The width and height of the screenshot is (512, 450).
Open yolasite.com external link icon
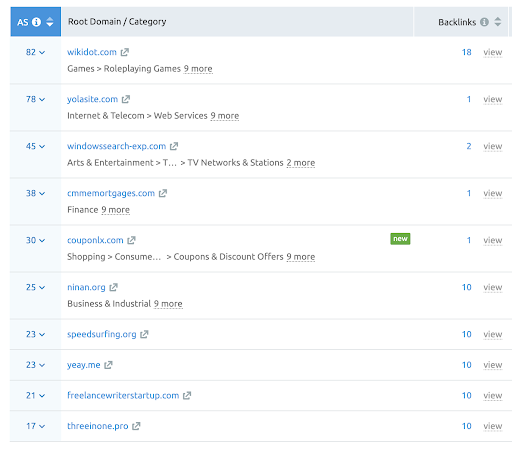tap(126, 99)
